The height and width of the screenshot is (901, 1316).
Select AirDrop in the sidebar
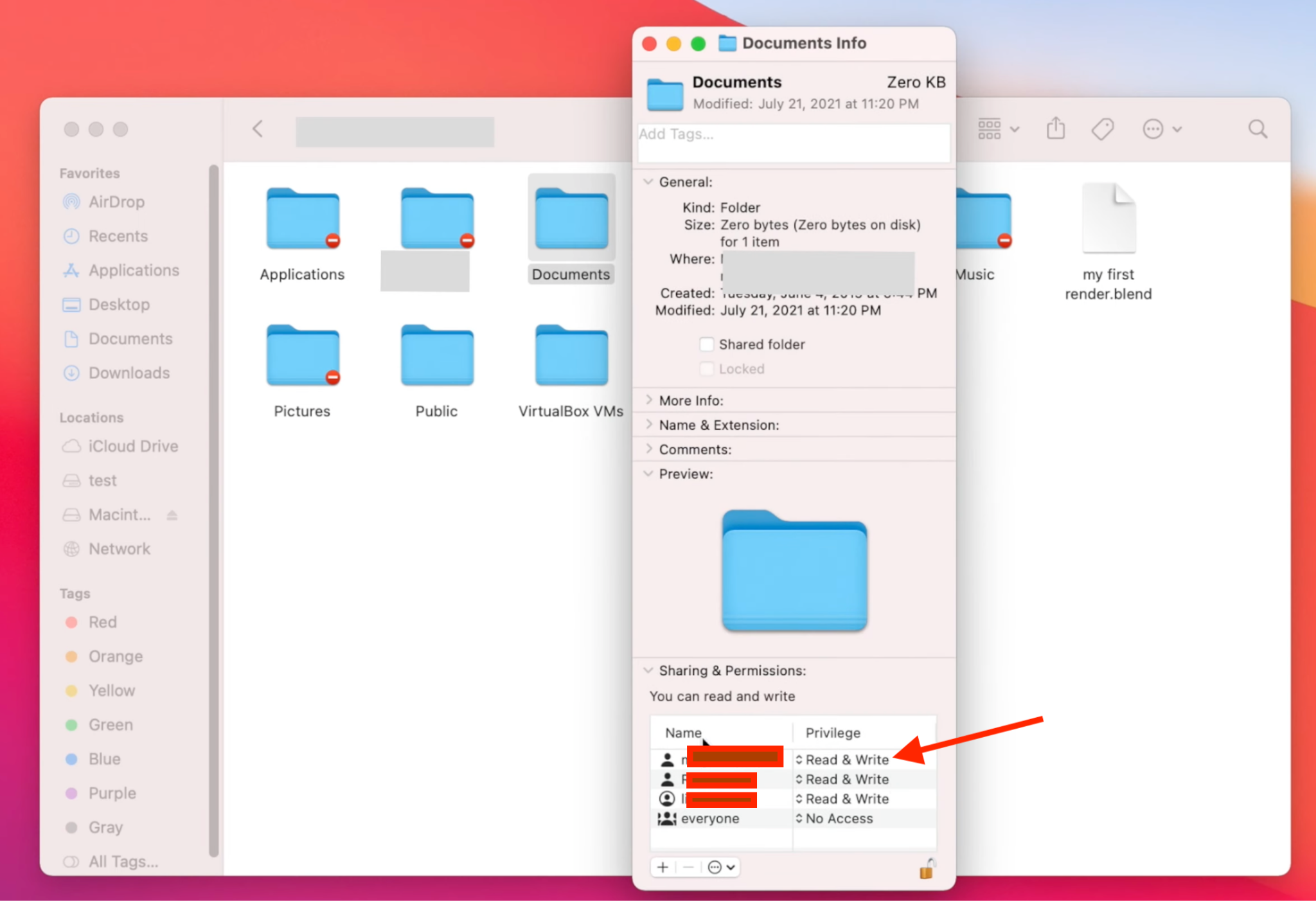pyautogui.click(x=116, y=201)
